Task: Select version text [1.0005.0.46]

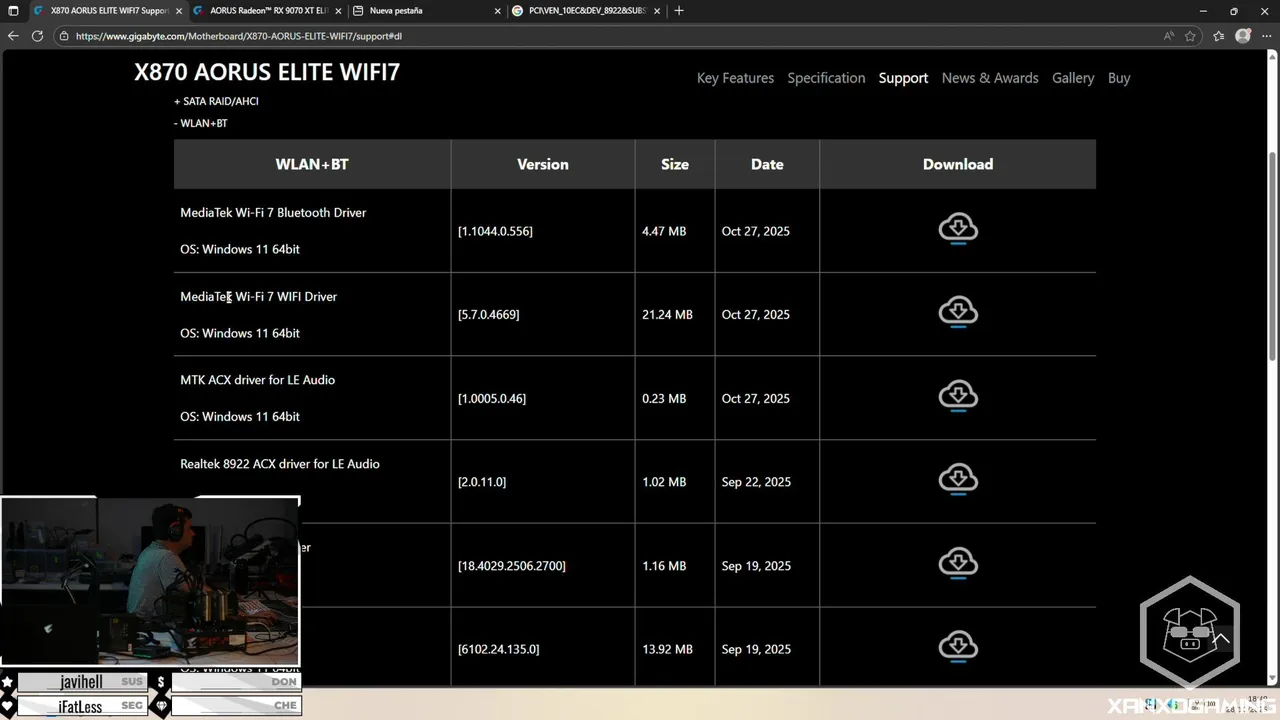Action: (x=492, y=398)
